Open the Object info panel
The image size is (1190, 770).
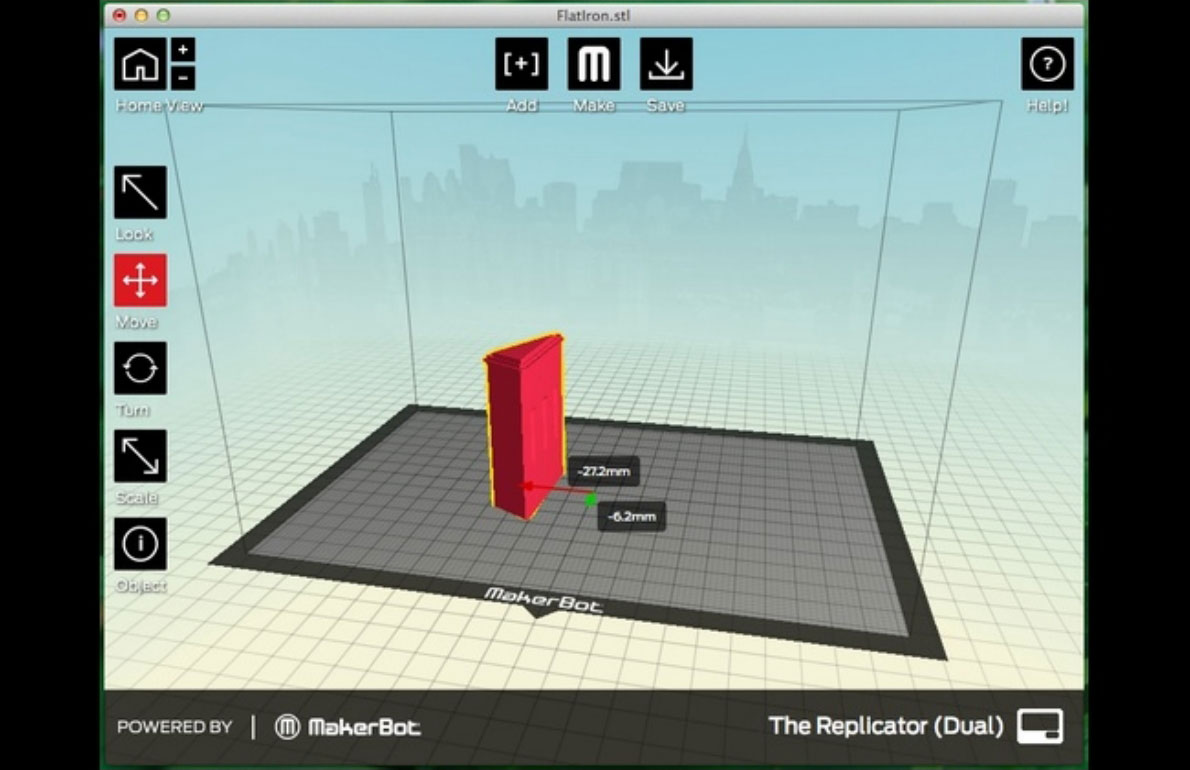(140, 544)
